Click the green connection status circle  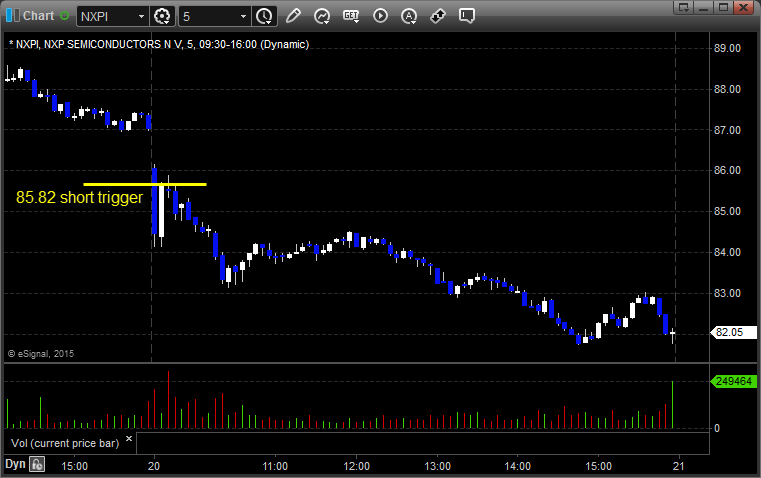pyautogui.click(x=64, y=16)
